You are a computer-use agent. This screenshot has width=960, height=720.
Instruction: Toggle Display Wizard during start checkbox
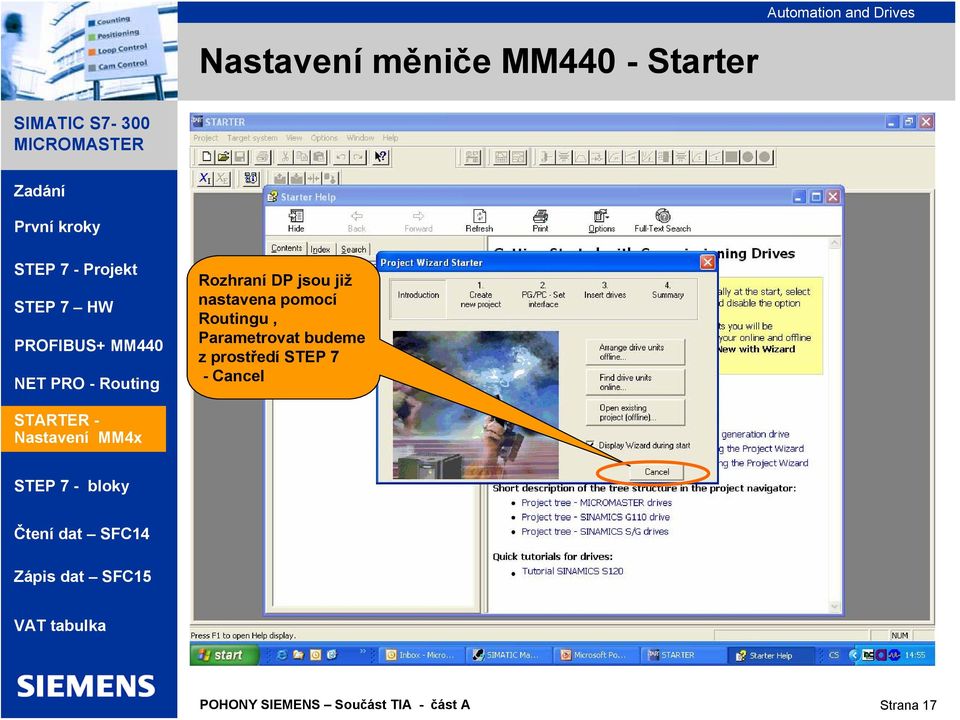pos(590,445)
